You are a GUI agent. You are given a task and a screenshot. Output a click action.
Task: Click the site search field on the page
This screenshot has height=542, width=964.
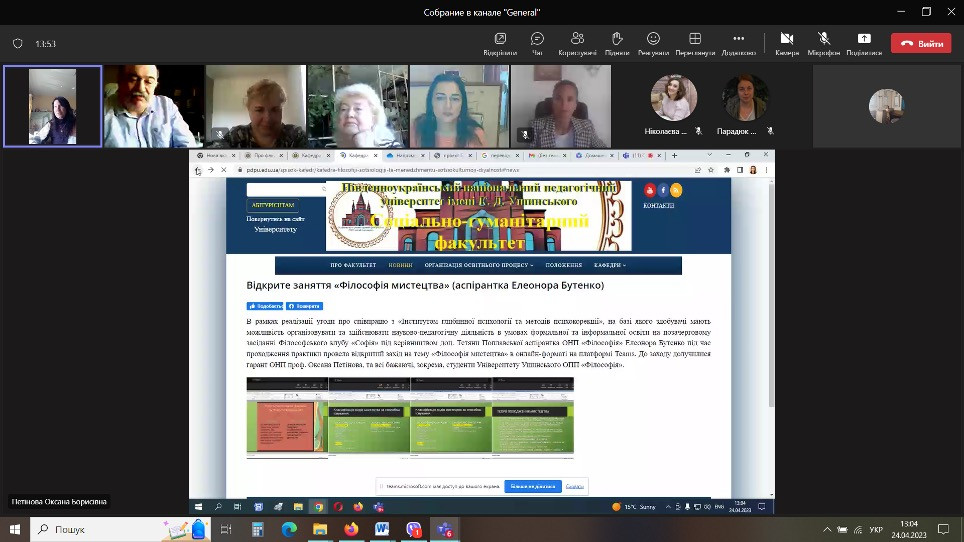point(286,189)
